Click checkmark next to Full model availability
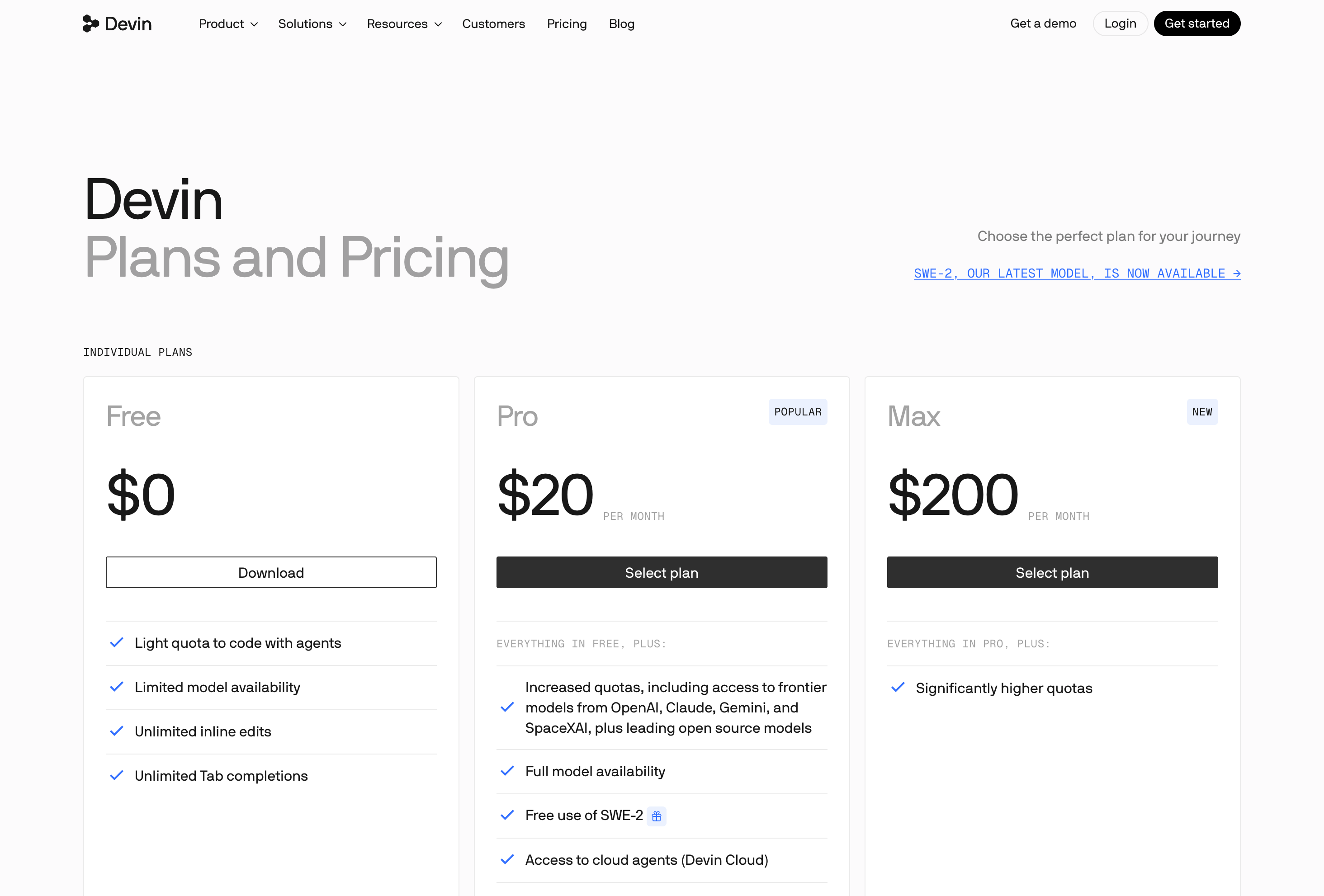Image resolution: width=1324 pixels, height=896 pixels. [x=507, y=771]
